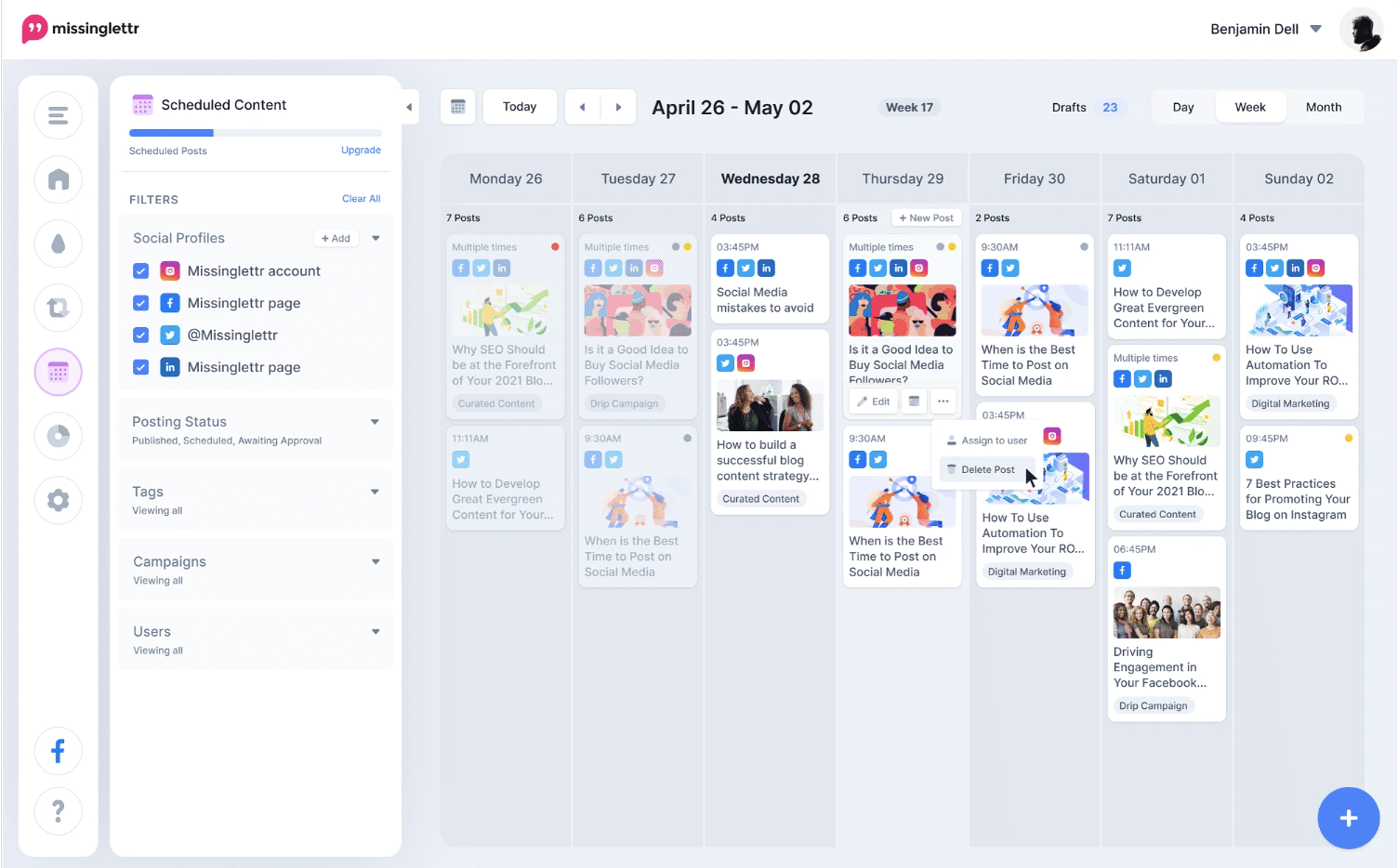The height and width of the screenshot is (868, 1398).
Task: Click the Scheduled Posts usage progress bar
Action: pyautogui.click(x=255, y=133)
